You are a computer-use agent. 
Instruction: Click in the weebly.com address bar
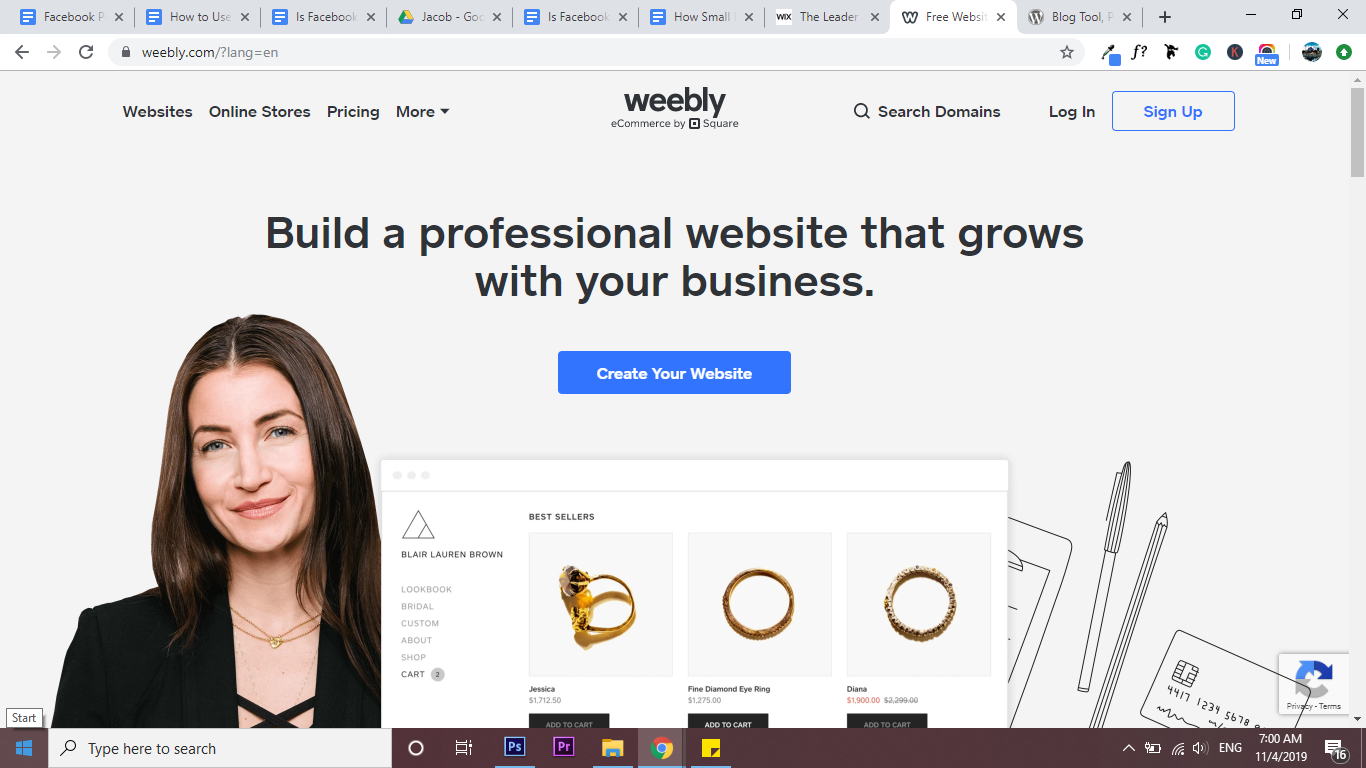pos(590,52)
